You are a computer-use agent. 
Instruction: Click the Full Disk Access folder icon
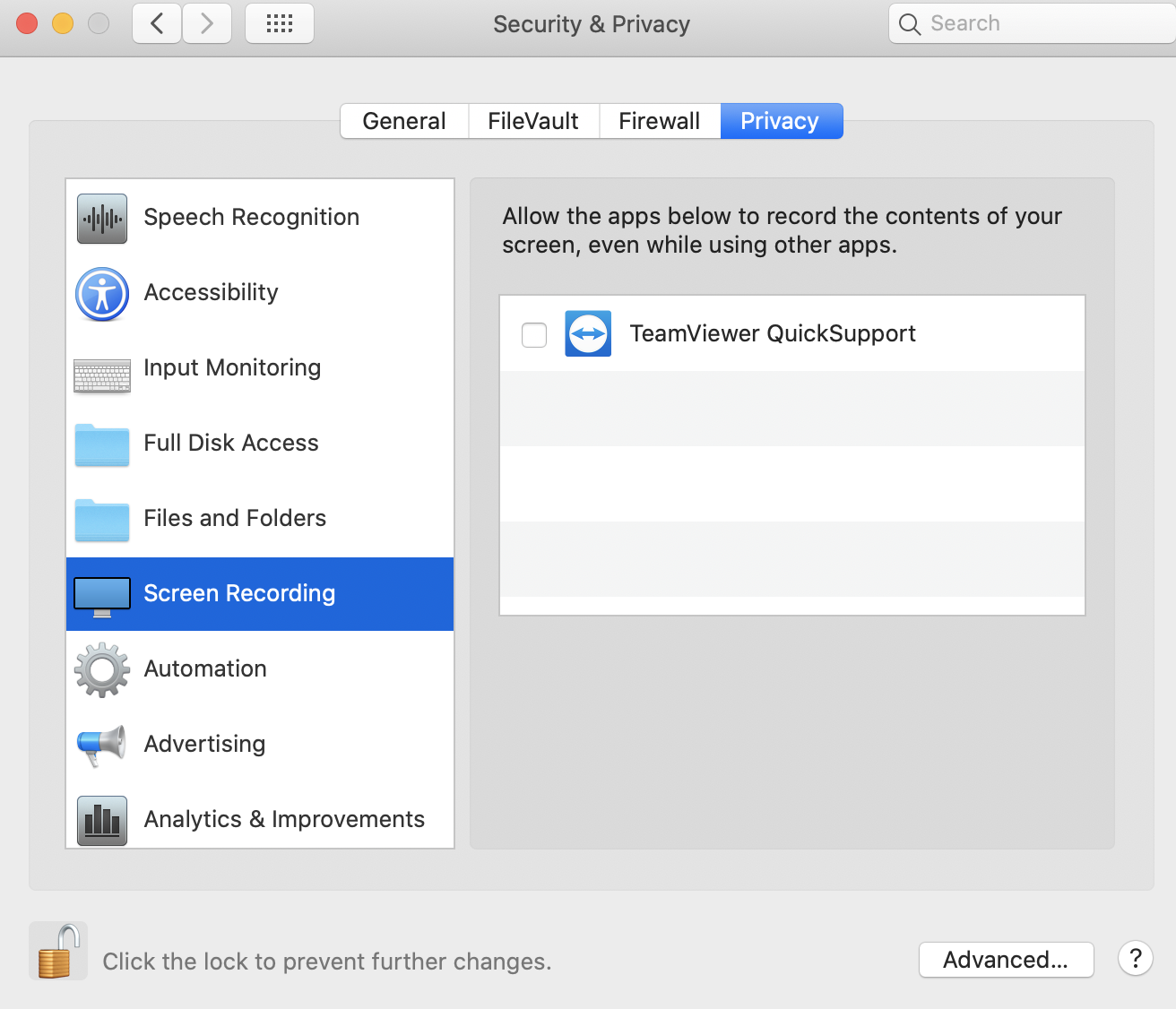point(102,444)
